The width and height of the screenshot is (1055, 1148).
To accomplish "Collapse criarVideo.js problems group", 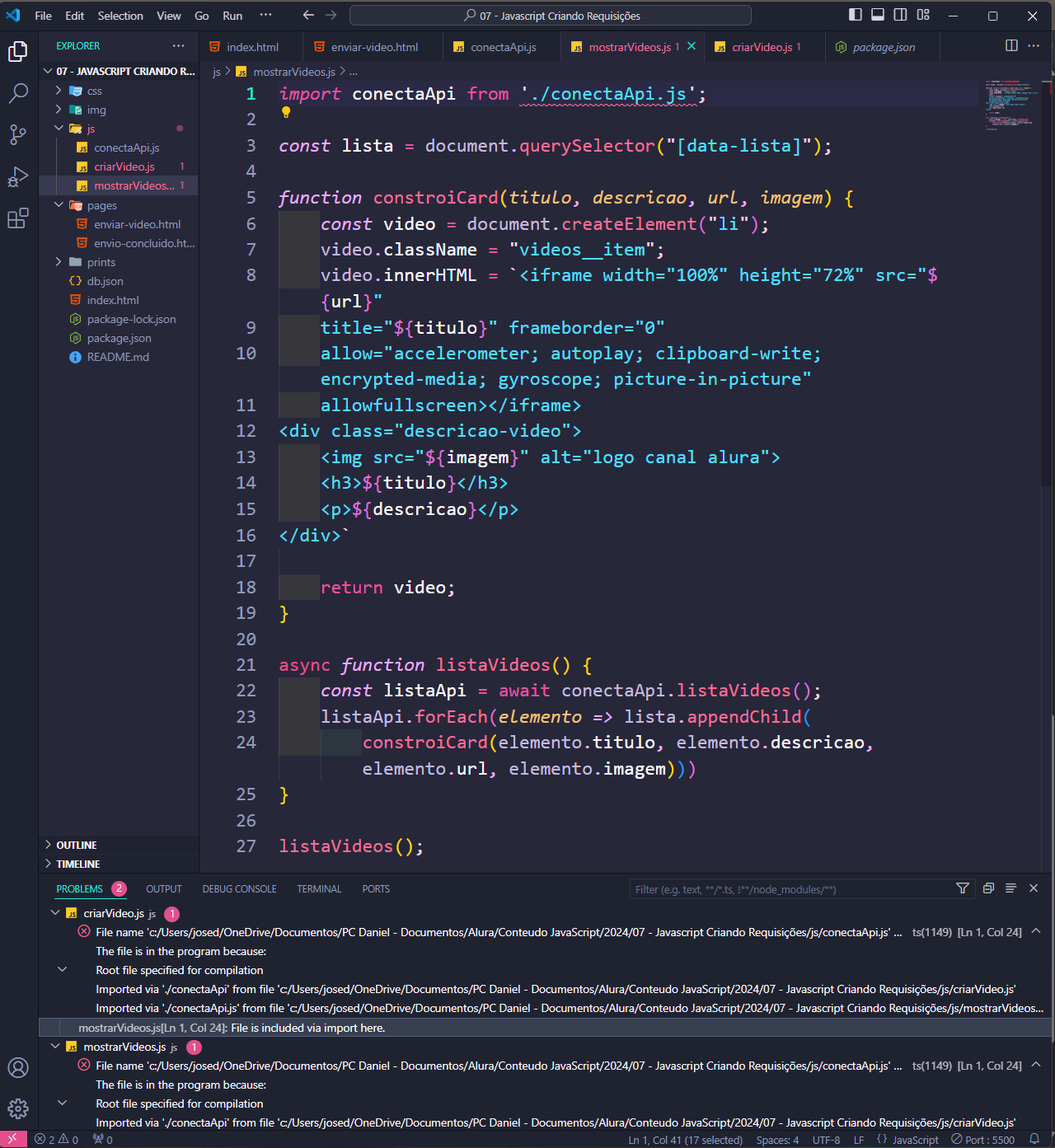I will [55, 913].
